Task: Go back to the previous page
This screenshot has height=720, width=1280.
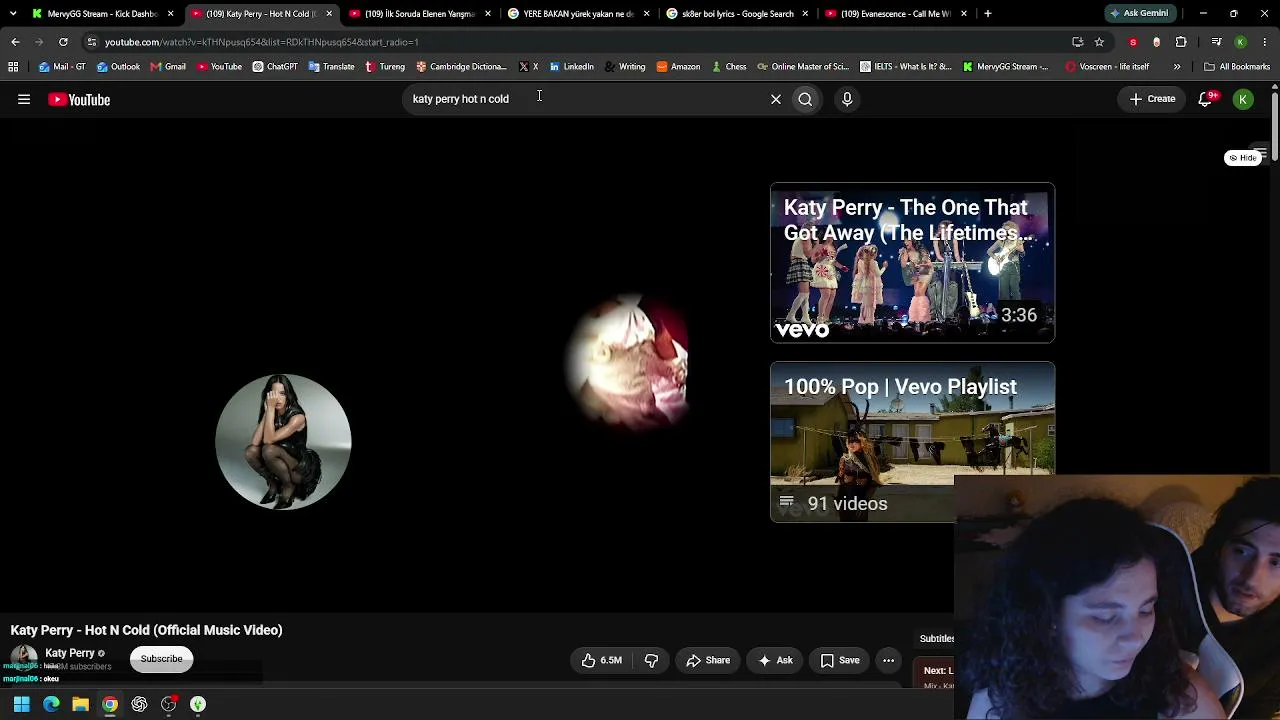Action: [15, 42]
